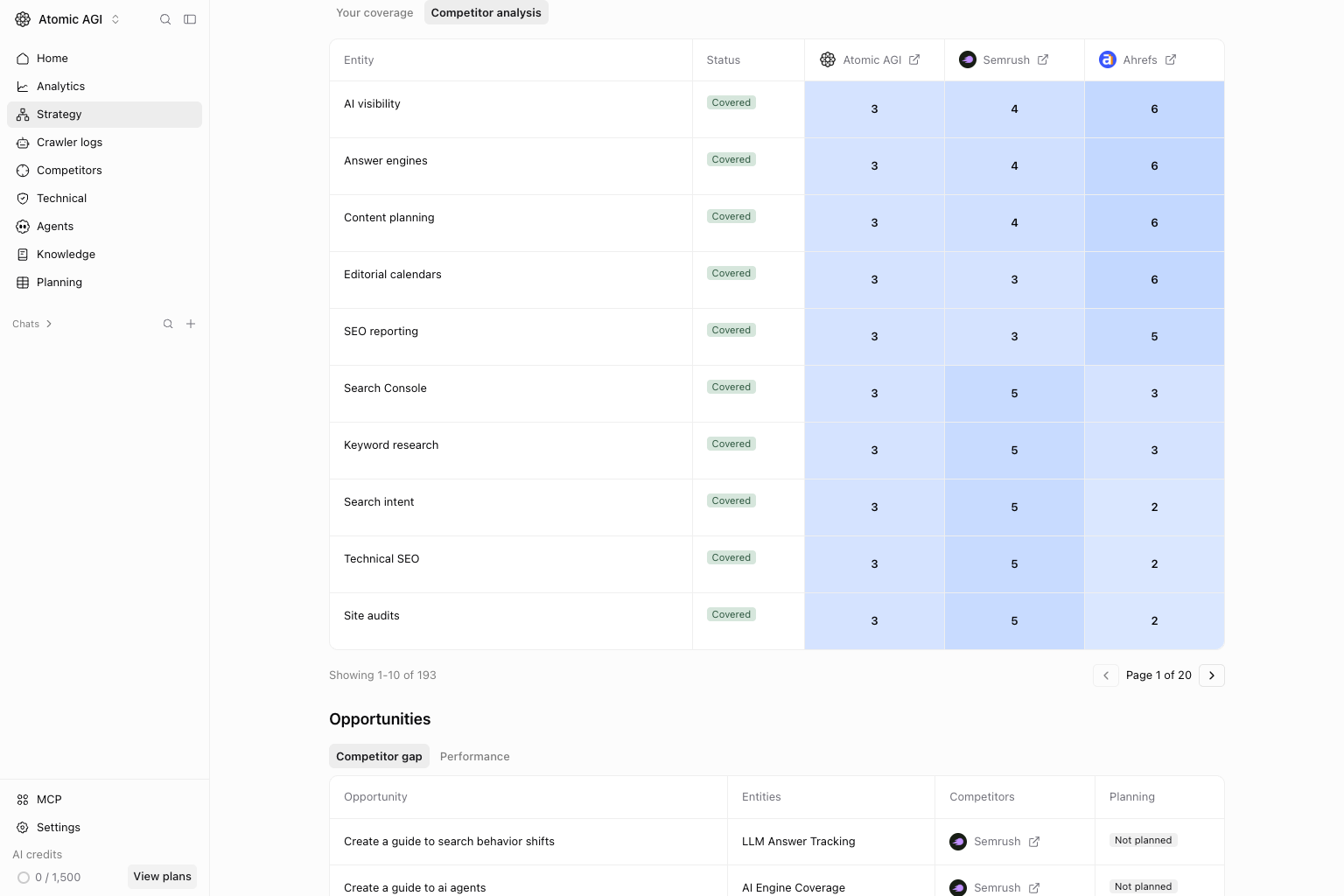This screenshot has width=1344, height=896.
Task: Collapse the sidebar with the panel icon
Action: (x=190, y=19)
